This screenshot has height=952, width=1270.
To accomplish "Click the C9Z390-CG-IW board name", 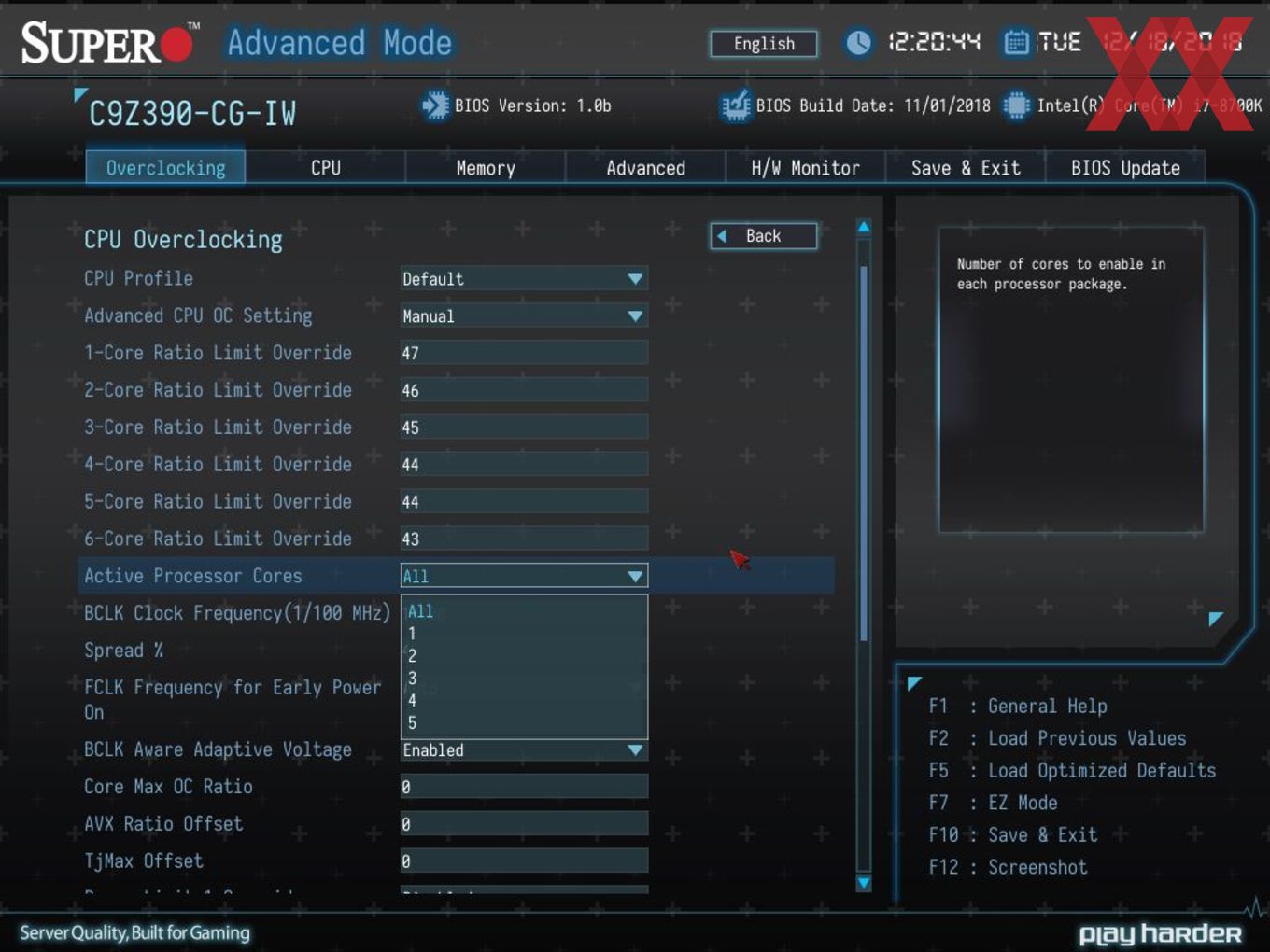I will point(192,114).
